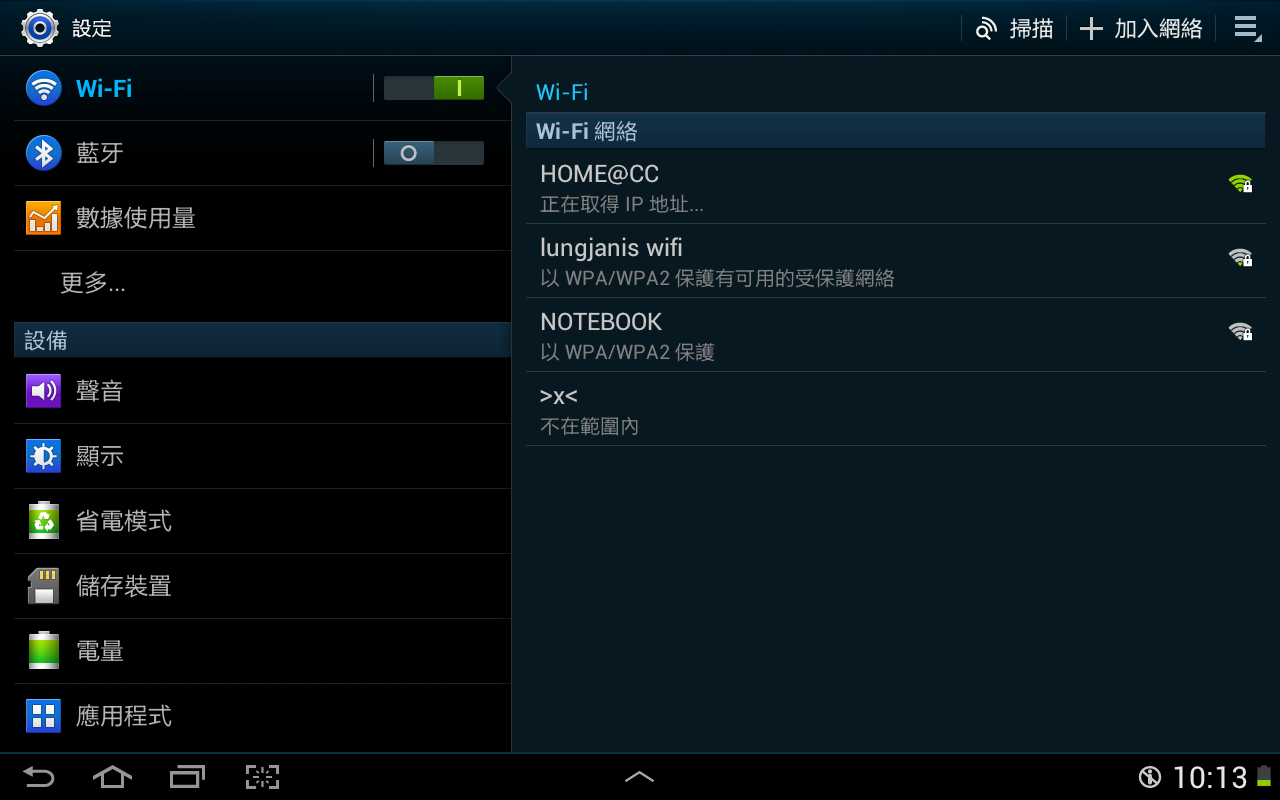Image resolution: width=1280 pixels, height=800 pixels.
Task: Select the NOTEBOOK network
Action: 895,335
